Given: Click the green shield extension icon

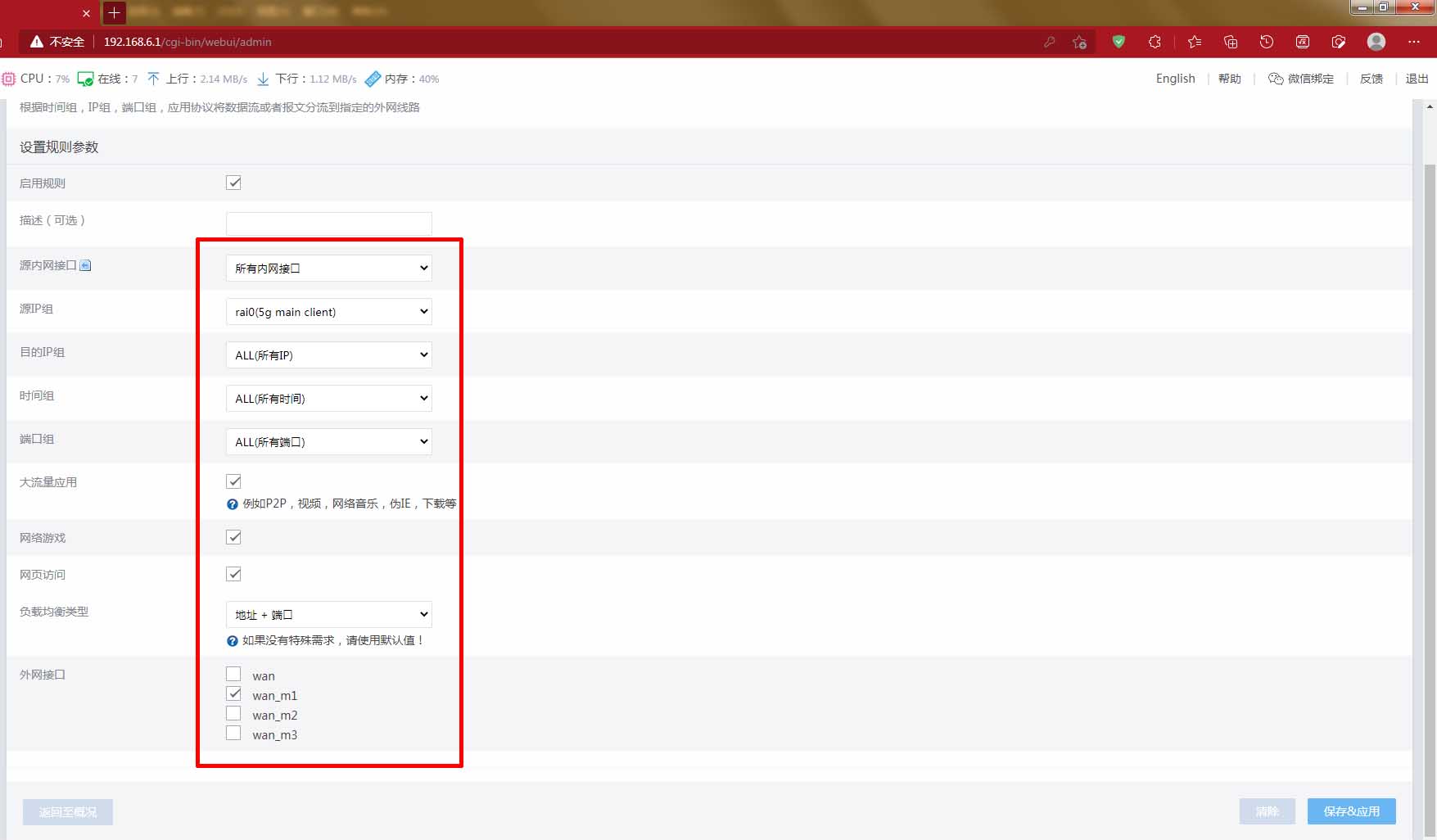Looking at the screenshot, I should click(1118, 42).
